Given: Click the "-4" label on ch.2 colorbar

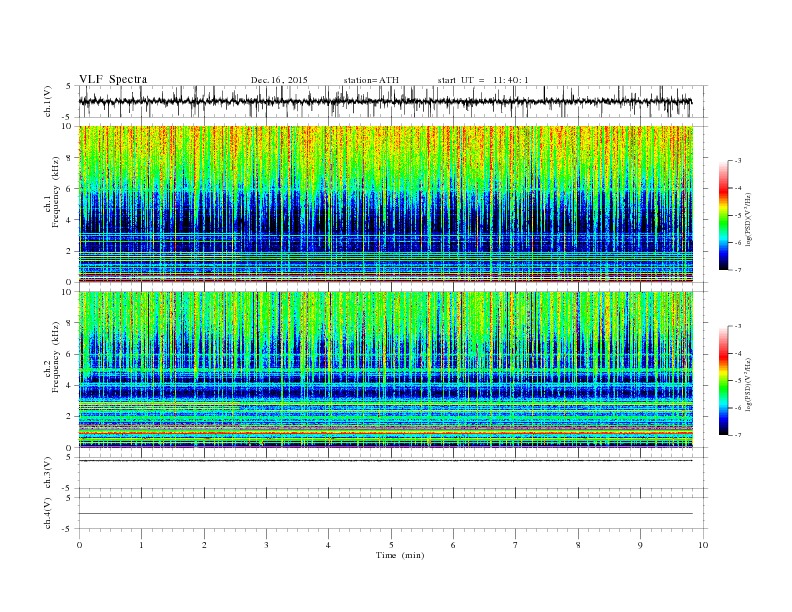Looking at the screenshot, I should coord(738,353).
